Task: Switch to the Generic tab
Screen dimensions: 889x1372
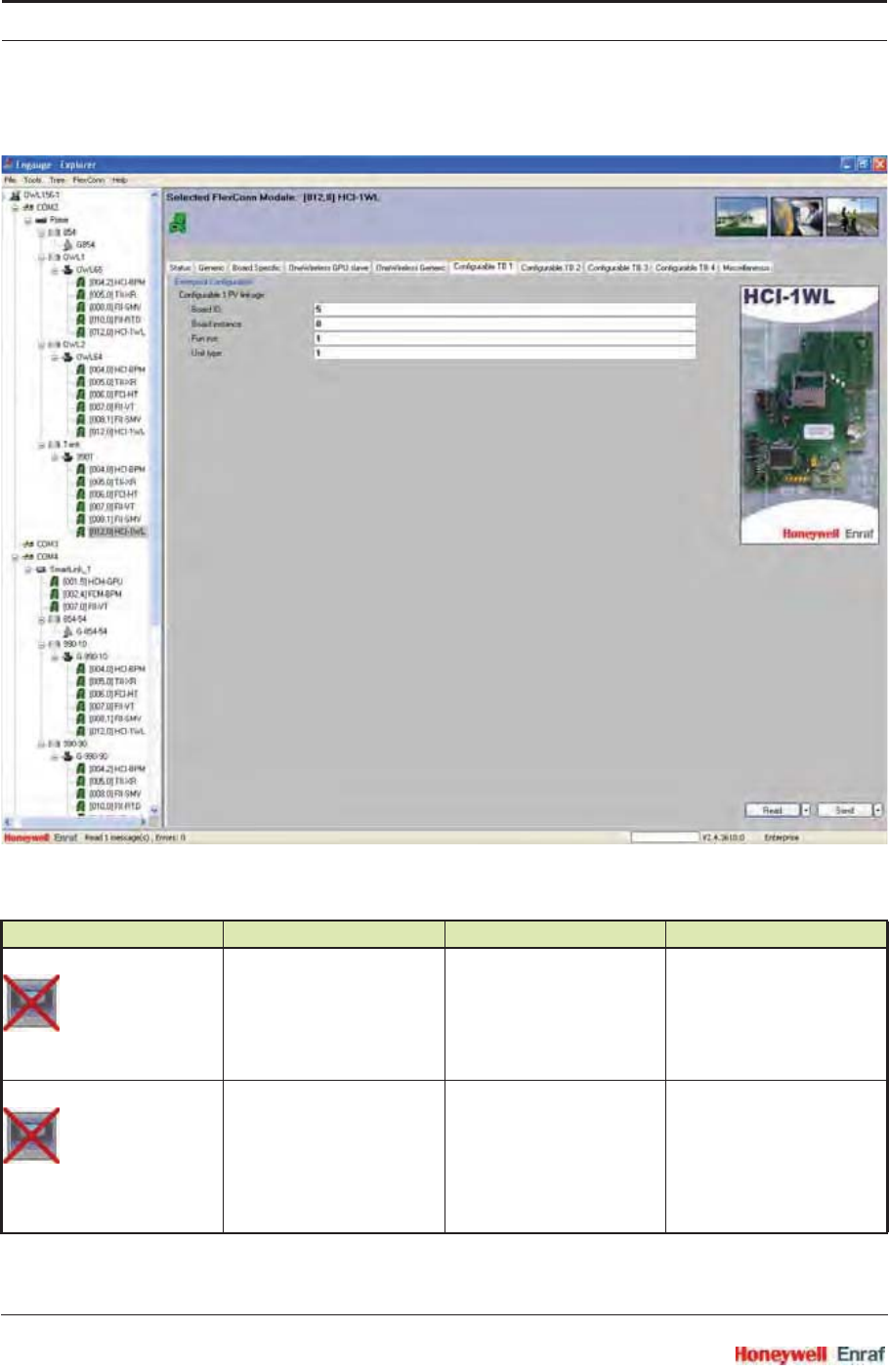Action: coord(211,268)
